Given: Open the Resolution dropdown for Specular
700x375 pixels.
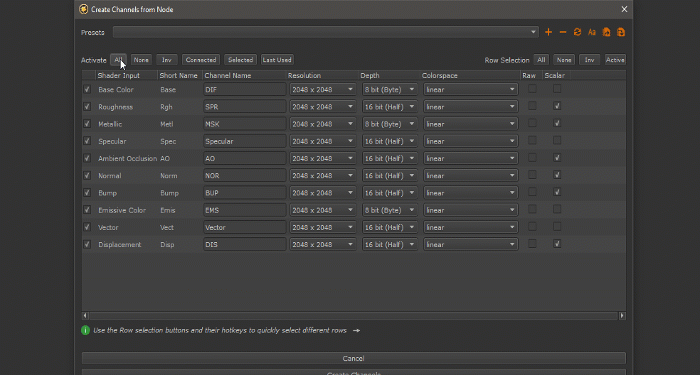Looking at the screenshot, I should (323, 141).
